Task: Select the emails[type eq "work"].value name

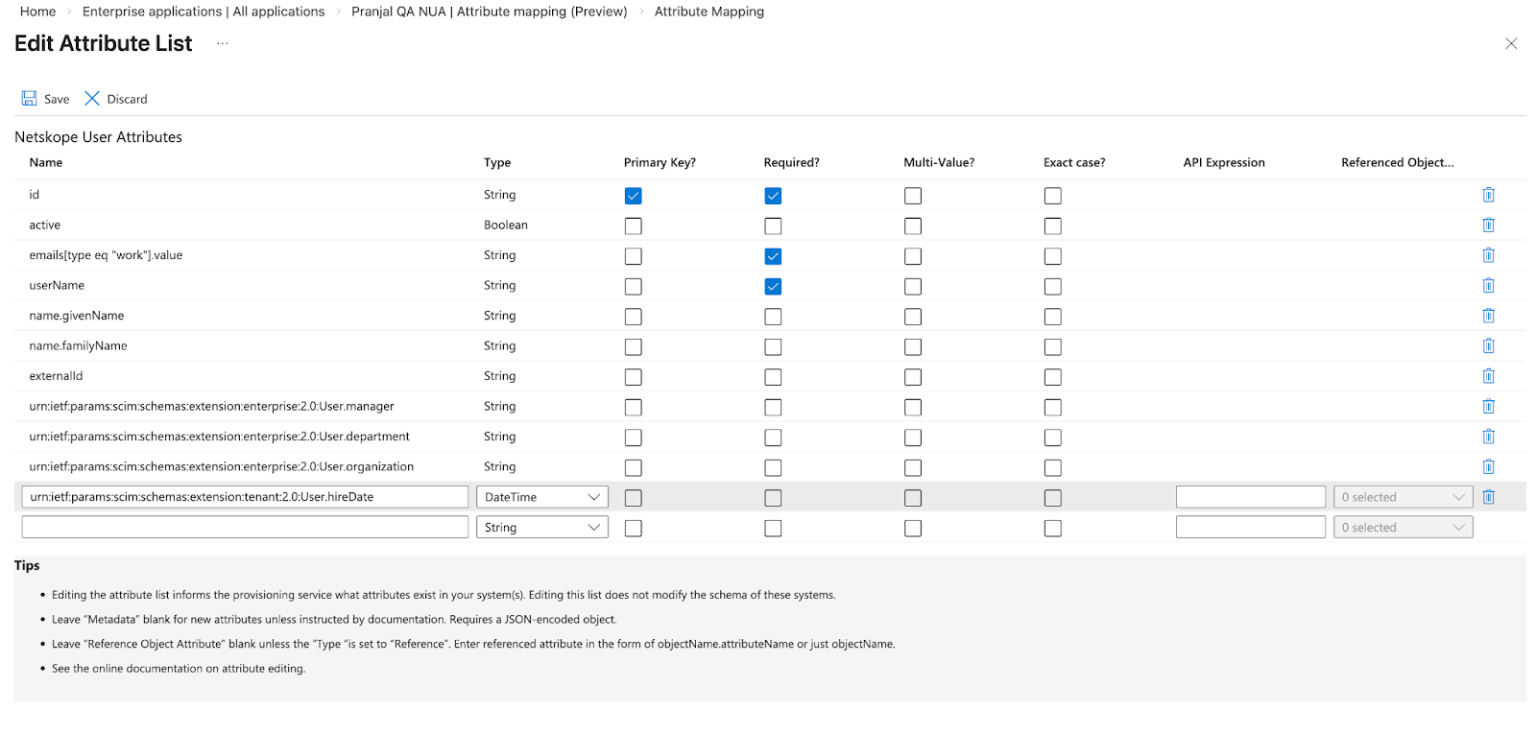Action: click(x=106, y=255)
